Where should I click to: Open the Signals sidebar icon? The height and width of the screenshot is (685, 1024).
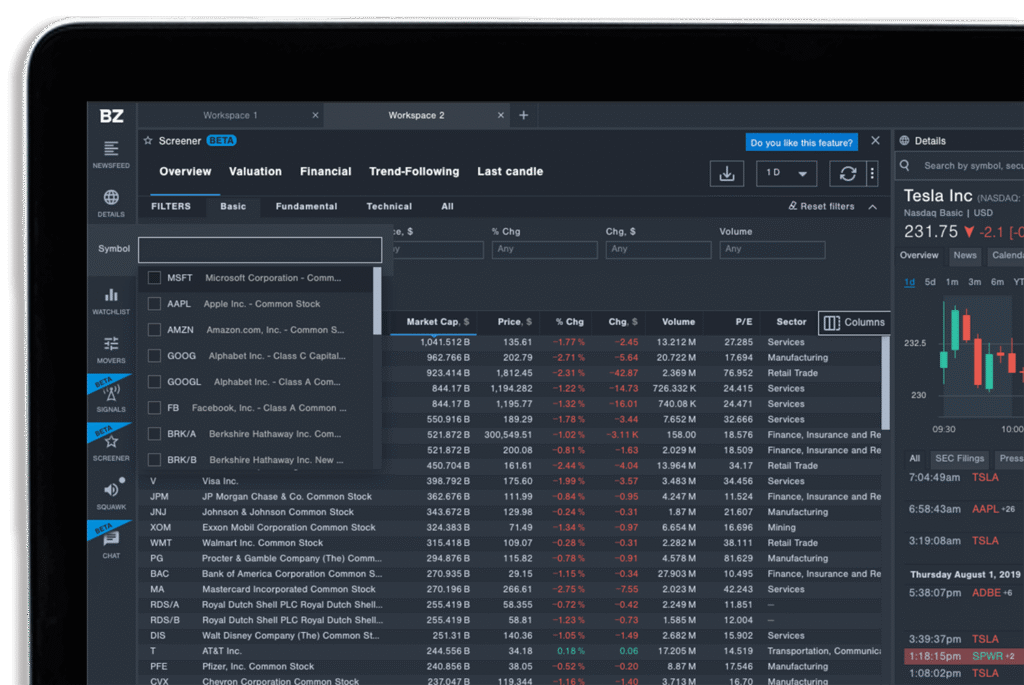pyautogui.click(x=111, y=397)
